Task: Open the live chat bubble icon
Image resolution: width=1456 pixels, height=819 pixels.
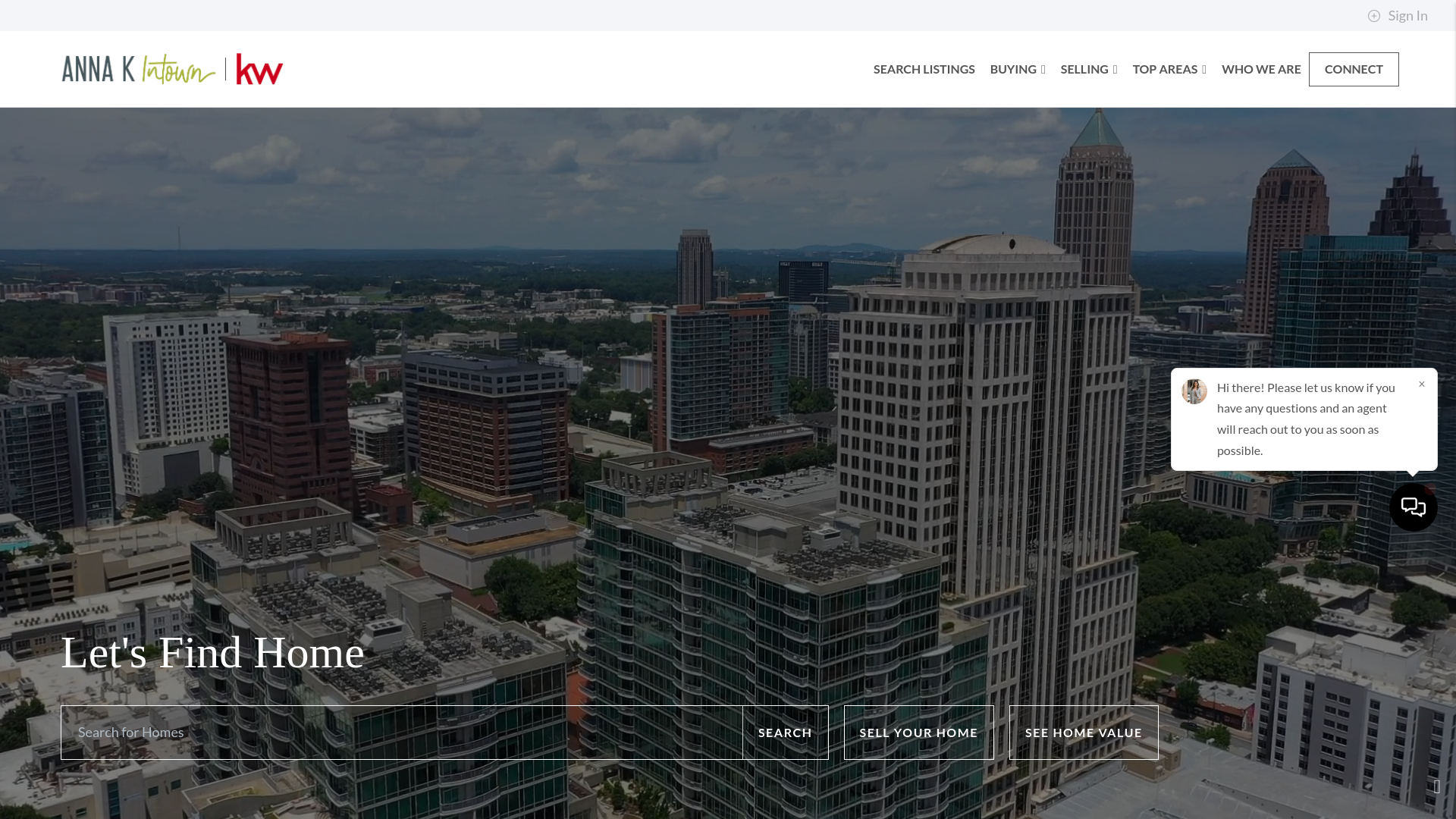Action: [1414, 507]
